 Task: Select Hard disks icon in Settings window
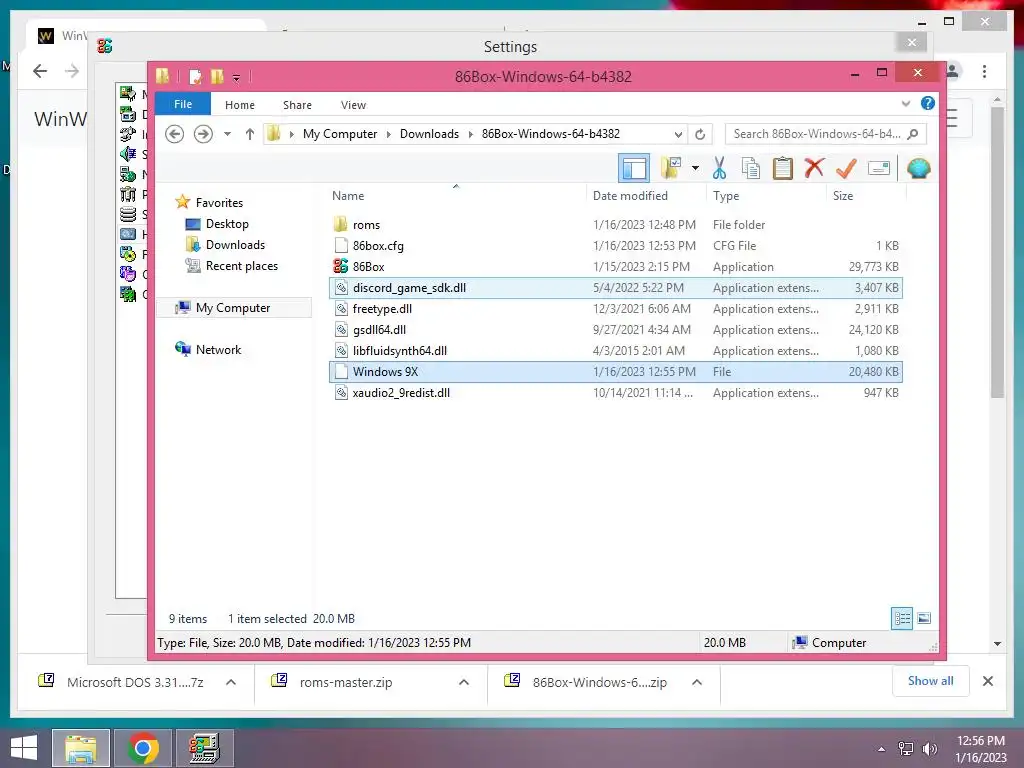click(128, 234)
